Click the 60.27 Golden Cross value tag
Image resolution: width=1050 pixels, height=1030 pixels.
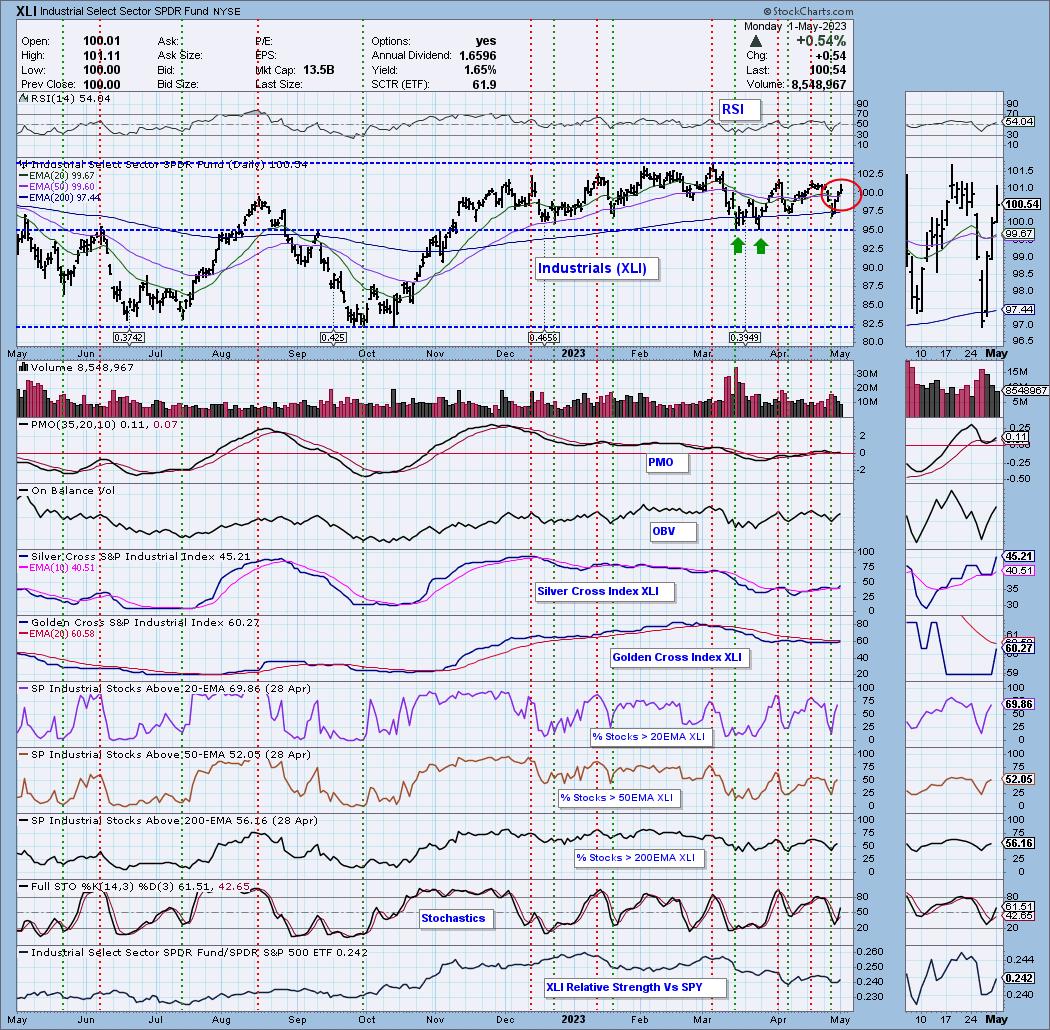[1019, 648]
